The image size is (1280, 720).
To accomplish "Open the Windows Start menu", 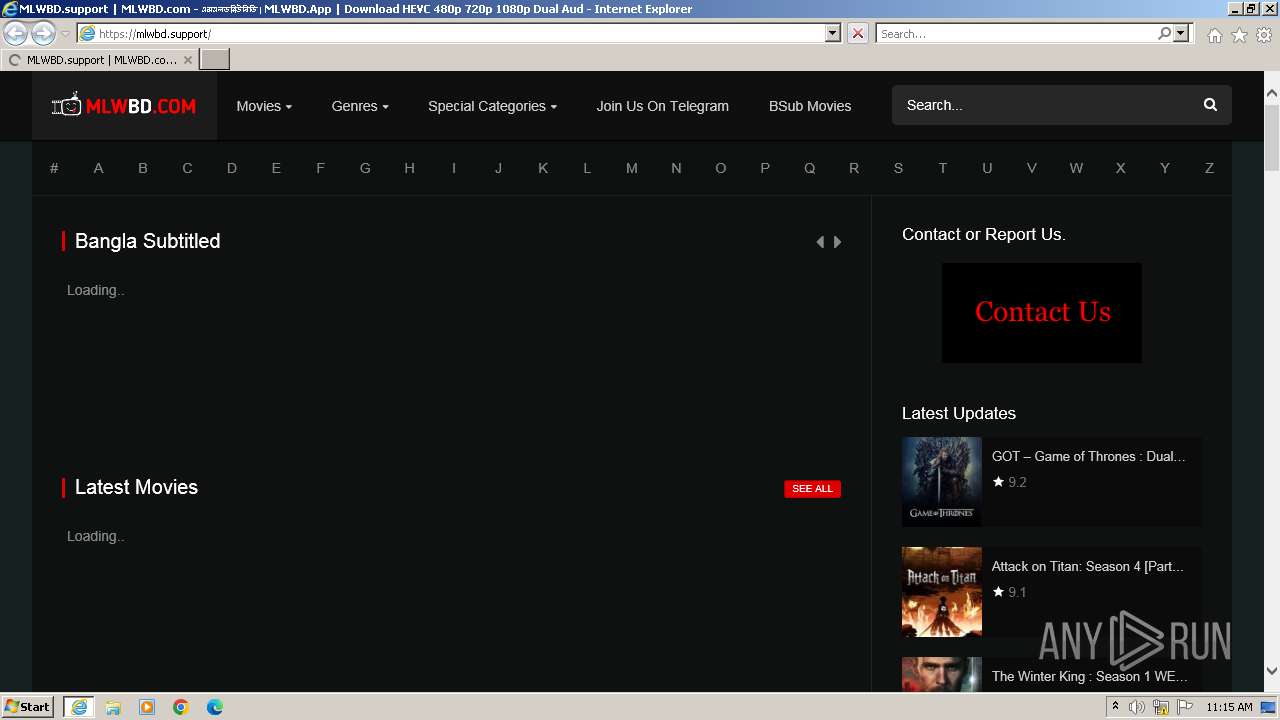I will pyautogui.click(x=29, y=707).
